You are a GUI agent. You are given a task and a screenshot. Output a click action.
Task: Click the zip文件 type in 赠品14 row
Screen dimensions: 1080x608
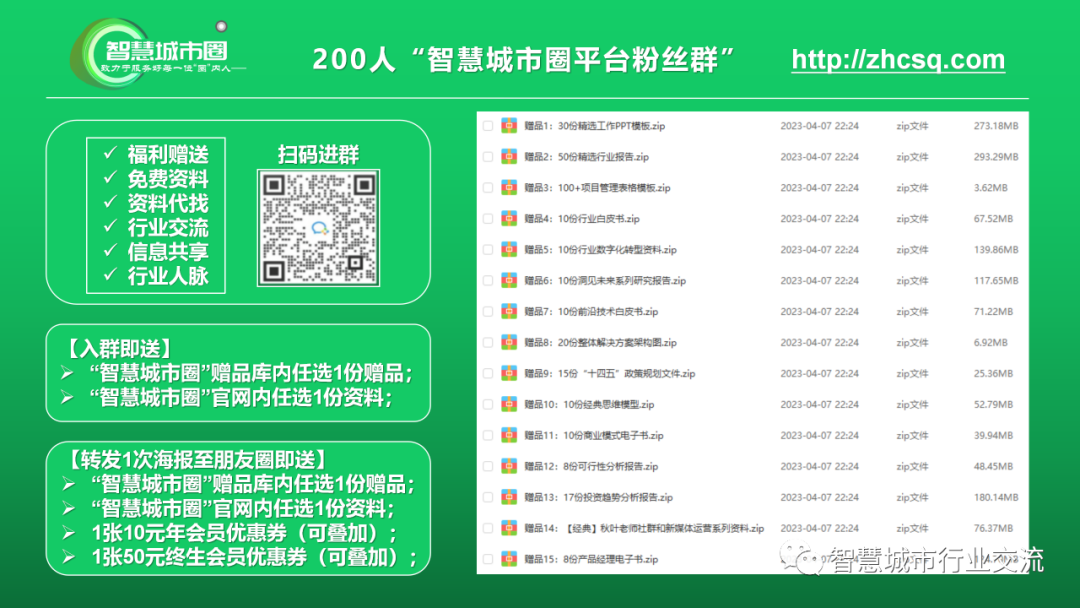click(912, 529)
